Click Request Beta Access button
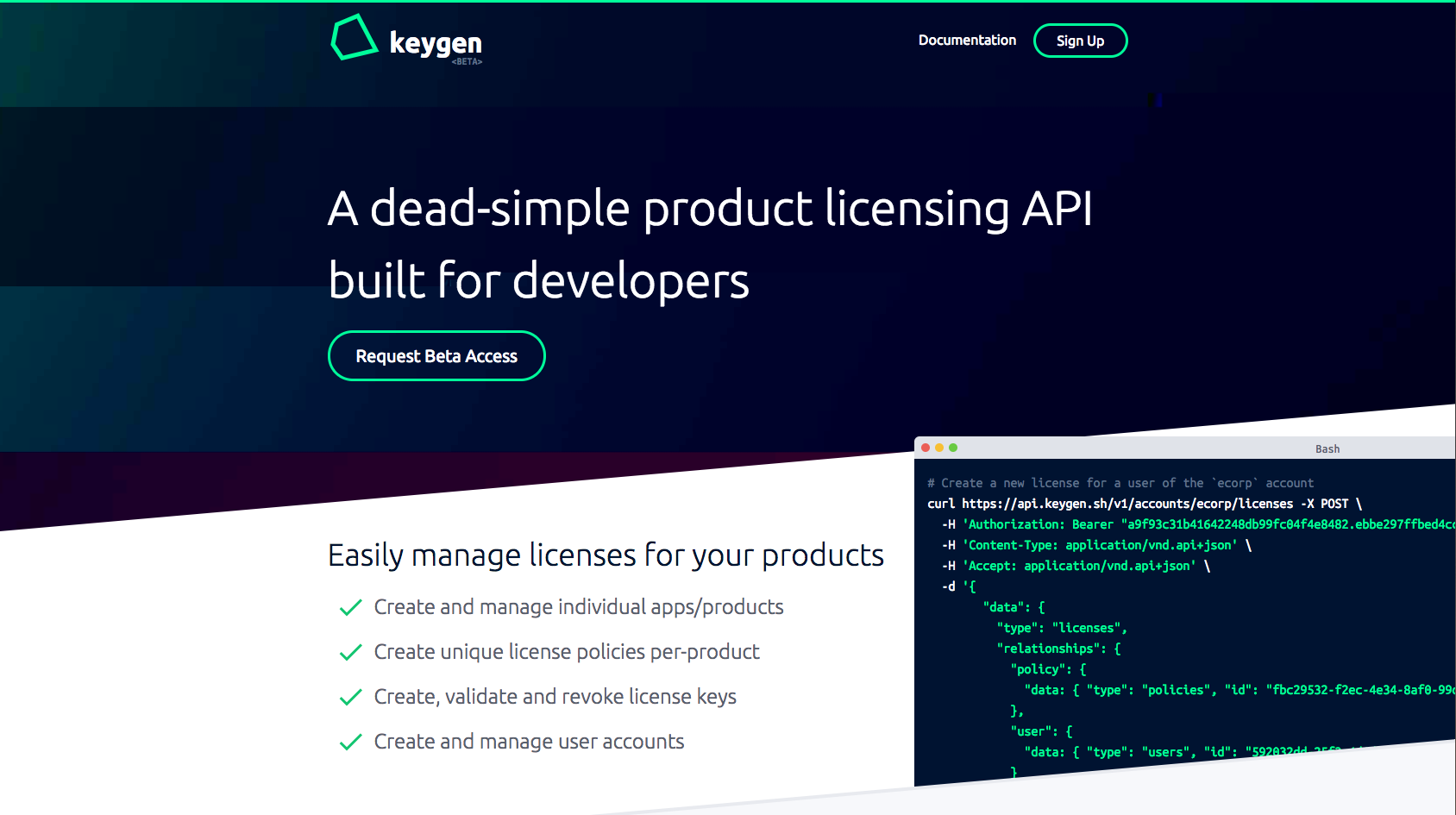Image resolution: width=1456 pixels, height=815 pixels. click(436, 356)
